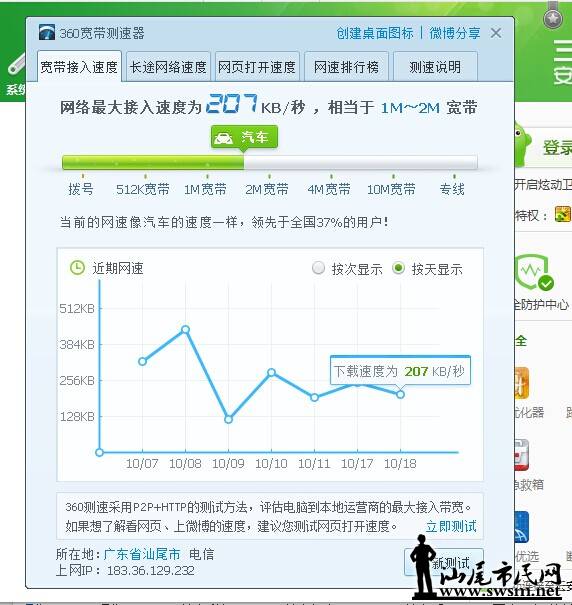Open the 网页打开速度 tab
This screenshot has width=572, height=605.
[257, 67]
